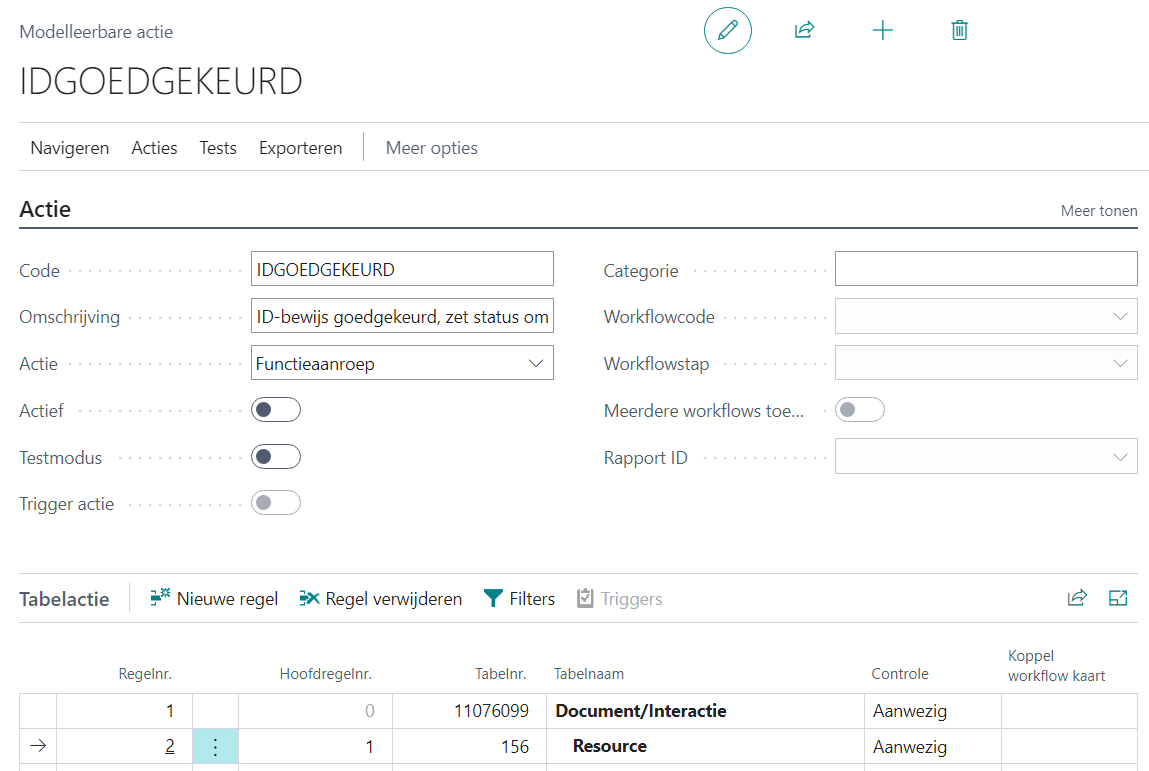Open Filters in Tabelactie toolbar

coord(519,599)
